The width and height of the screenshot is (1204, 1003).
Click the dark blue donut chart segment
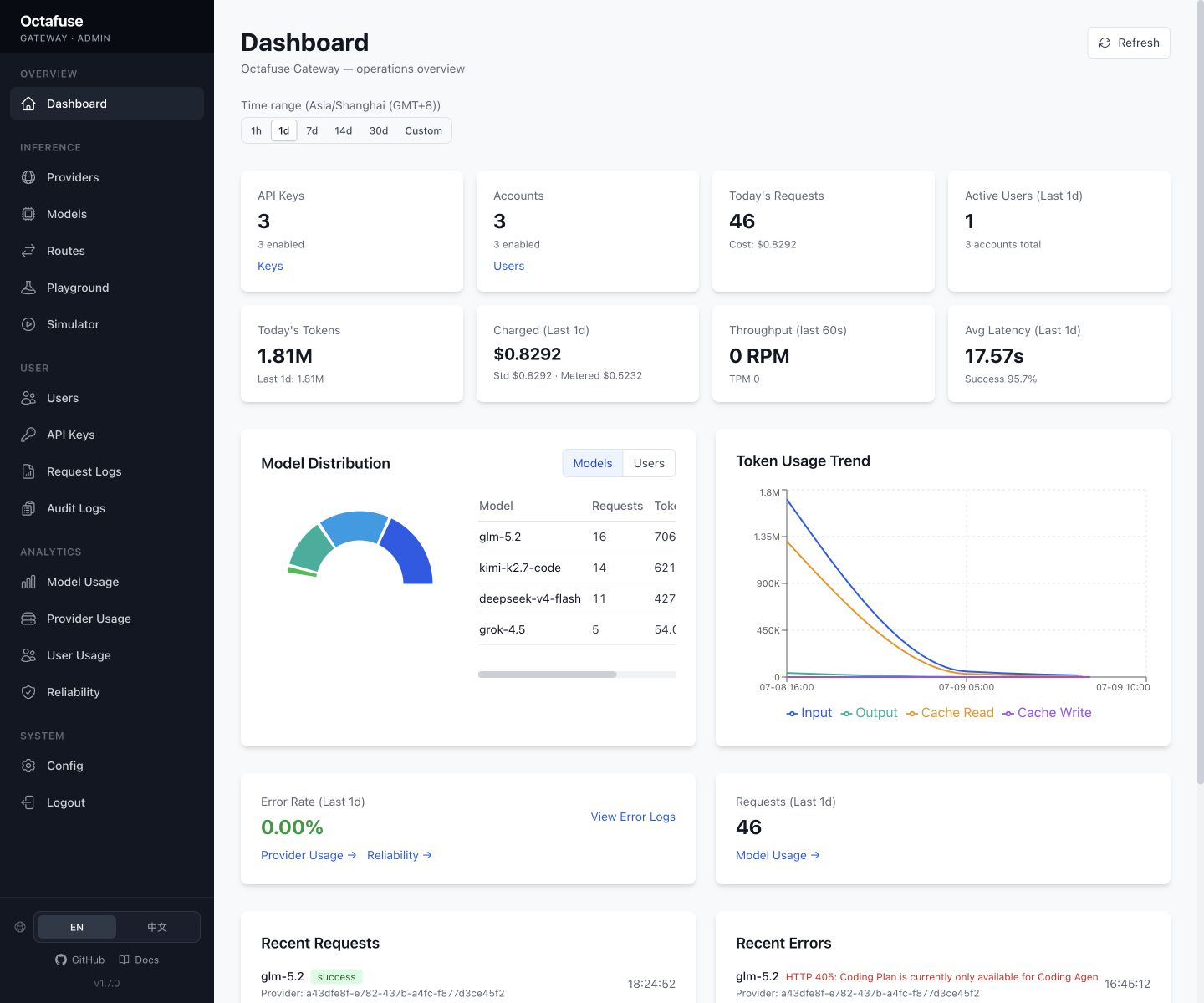[412, 553]
